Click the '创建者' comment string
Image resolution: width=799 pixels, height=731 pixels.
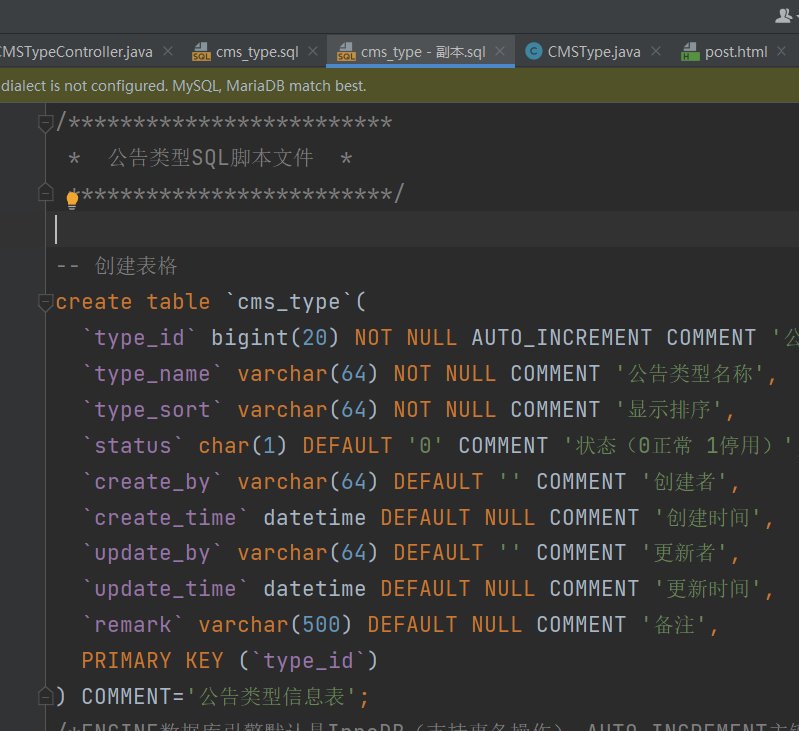(684, 481)
